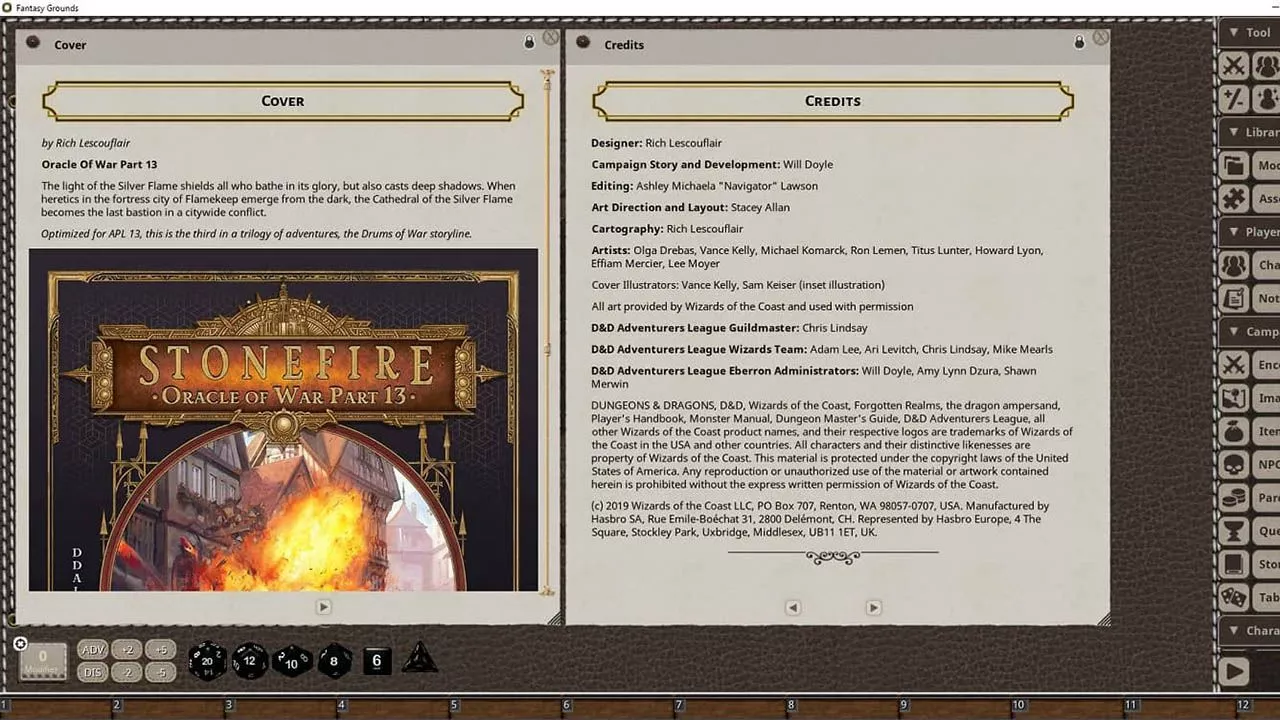
Task: Toggle the -5 modifier button
Action: (x=161, y=672)
